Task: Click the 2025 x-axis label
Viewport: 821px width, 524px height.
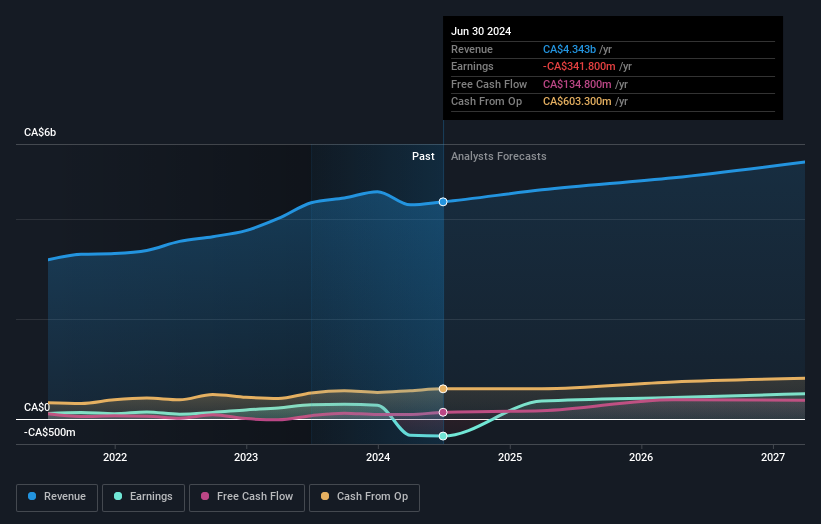Action: coord(510,457)
